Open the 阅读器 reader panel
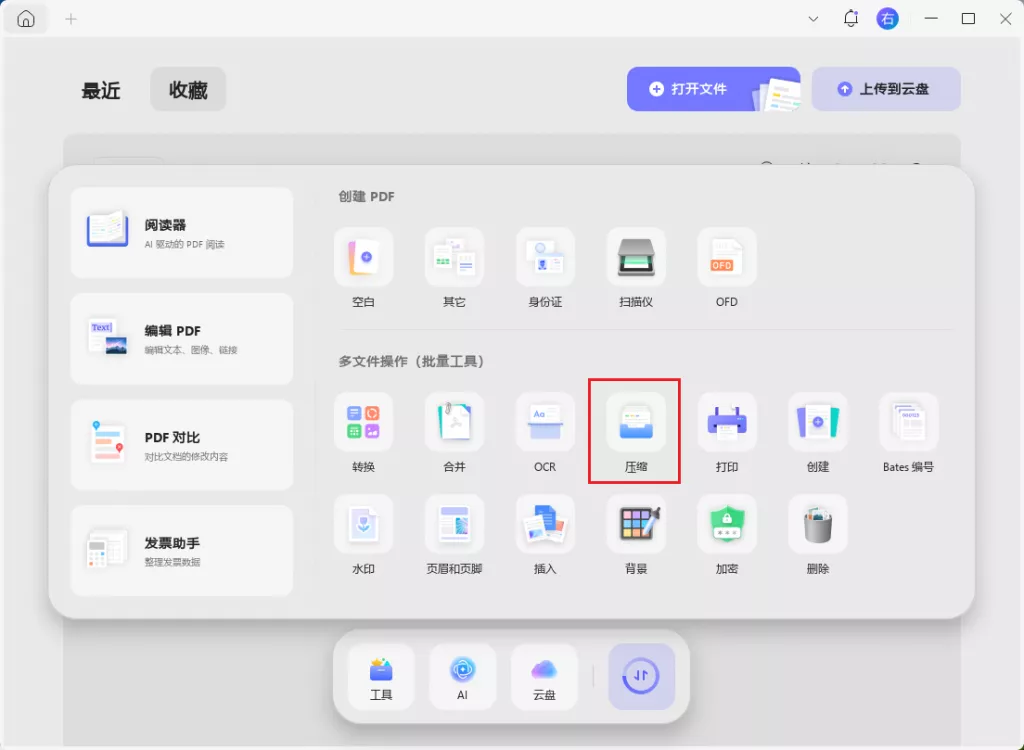Screen dimensions: 1024x750 (182, 232)
